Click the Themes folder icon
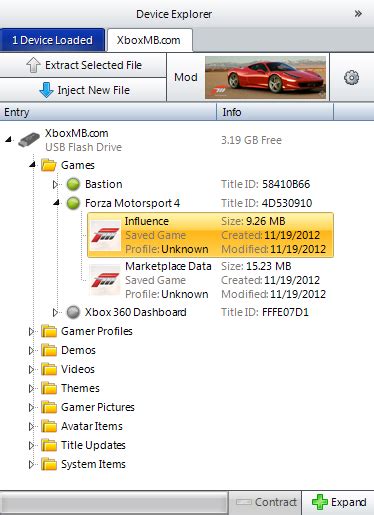This screenshot has height=515, width=374. coord(49,388)
